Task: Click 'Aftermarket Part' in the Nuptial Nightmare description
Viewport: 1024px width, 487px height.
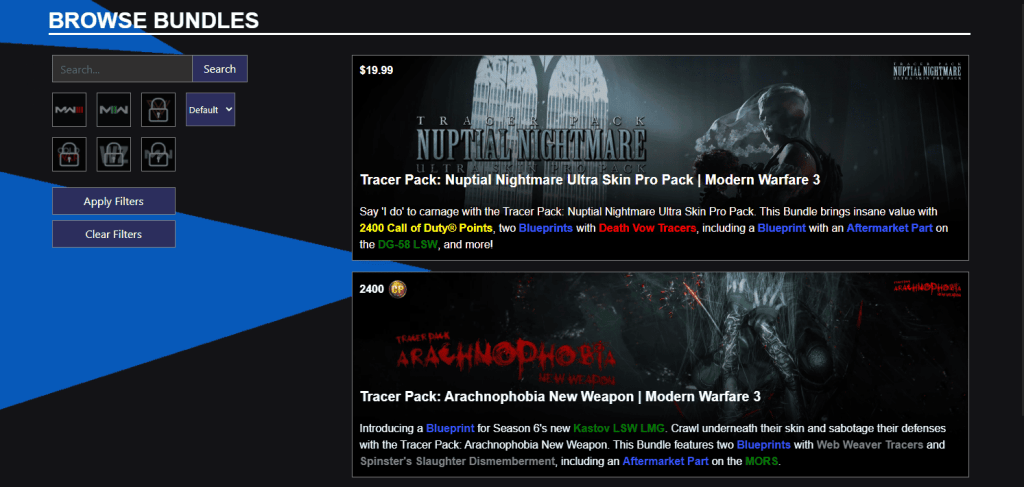Action: (x=891, y=228)
